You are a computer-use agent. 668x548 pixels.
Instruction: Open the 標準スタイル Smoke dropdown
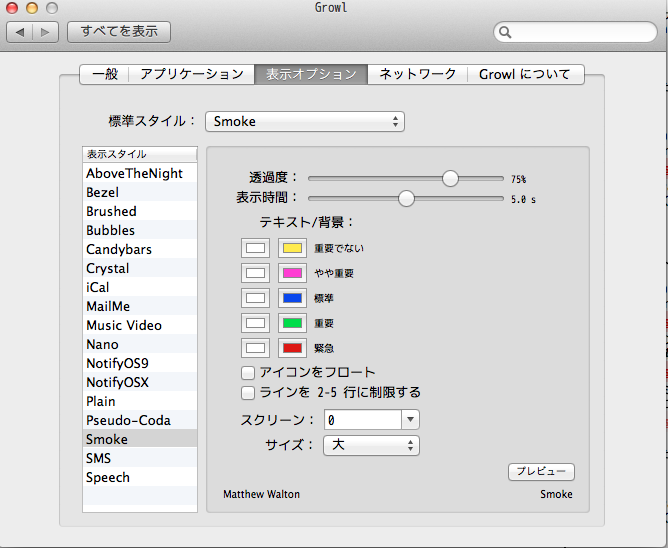coord(305,121)
